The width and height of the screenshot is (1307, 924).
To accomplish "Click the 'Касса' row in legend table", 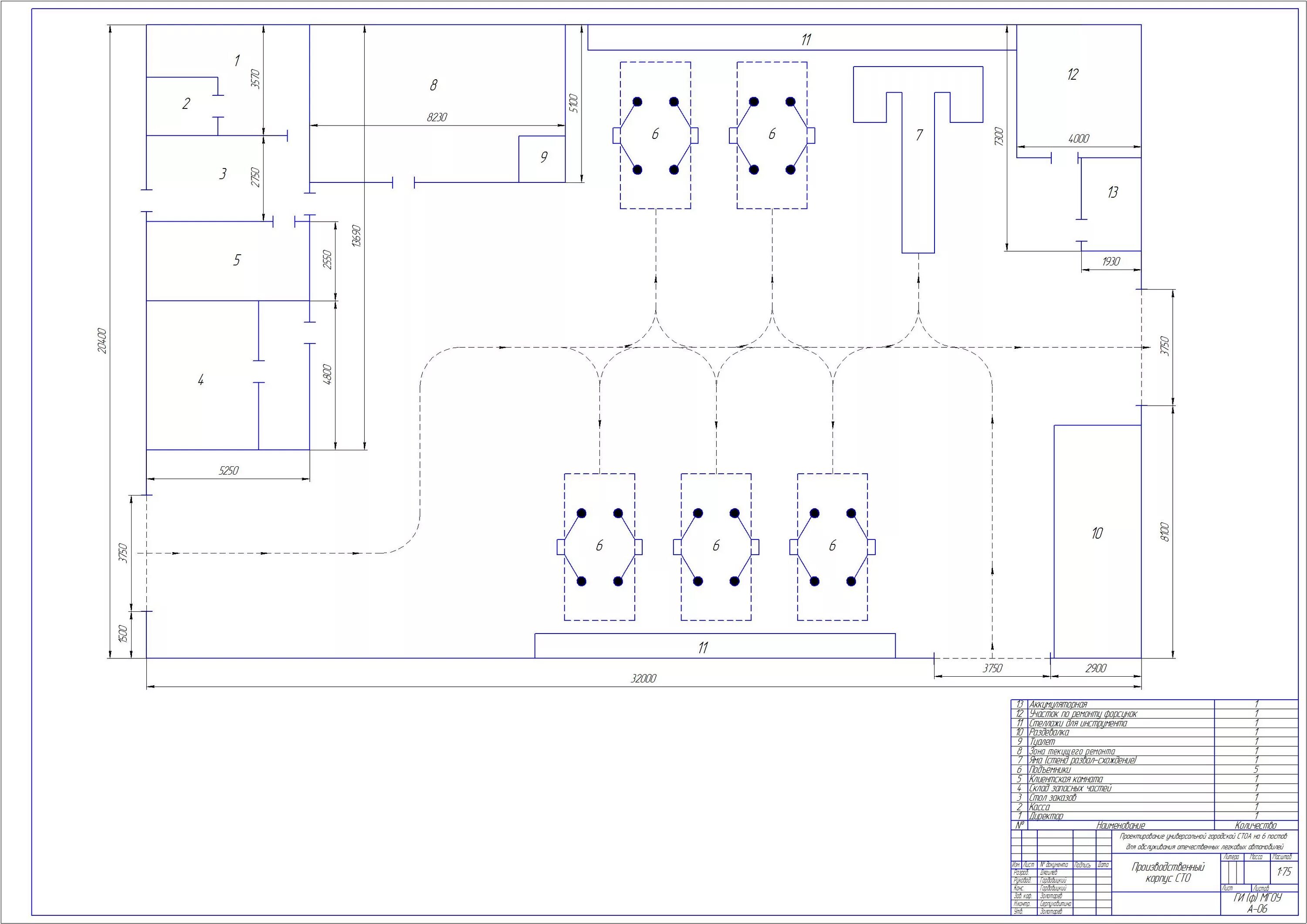I will tap(1040, 807).
